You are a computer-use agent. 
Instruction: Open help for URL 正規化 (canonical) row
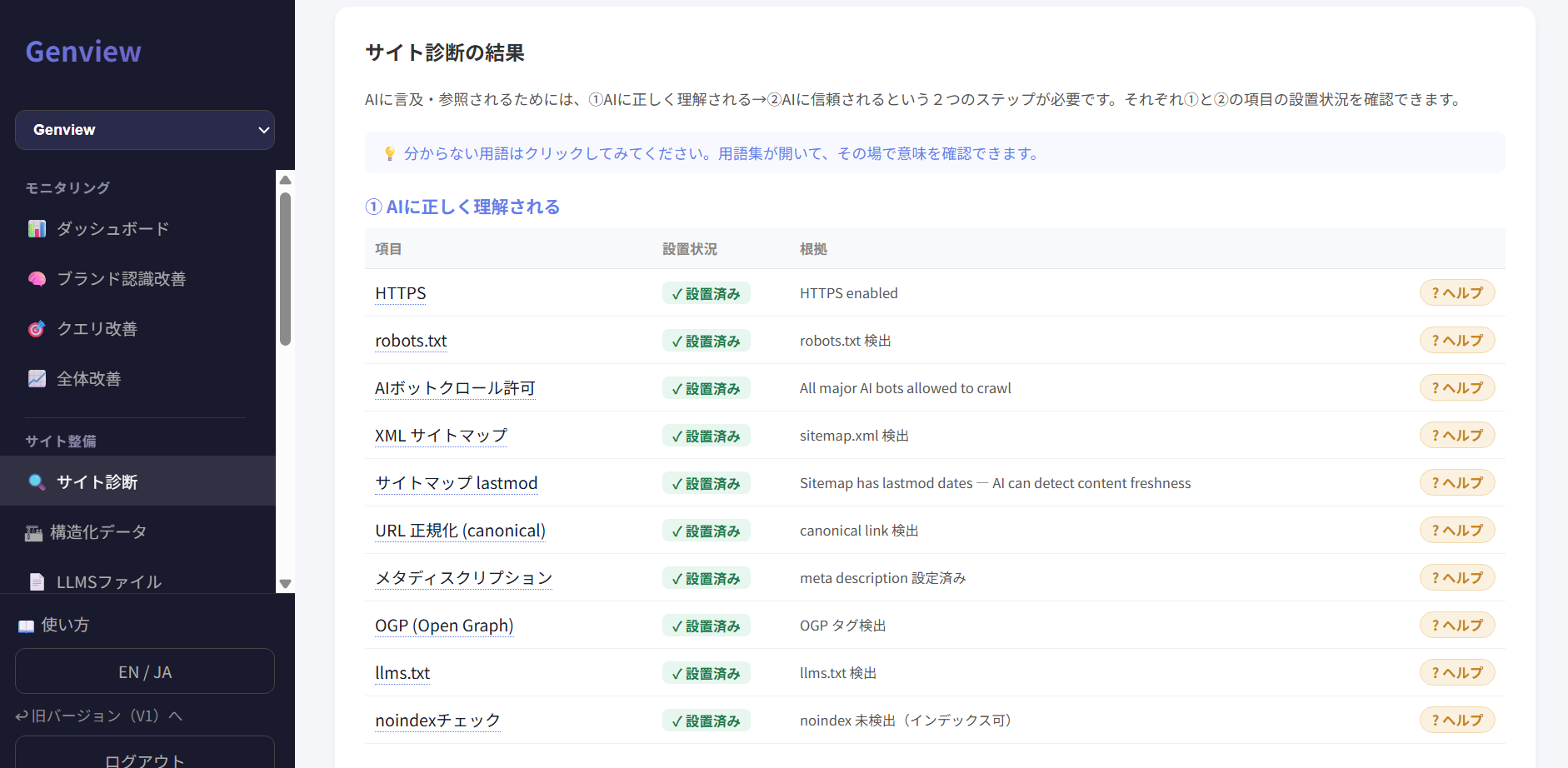tap(1457, 531)
